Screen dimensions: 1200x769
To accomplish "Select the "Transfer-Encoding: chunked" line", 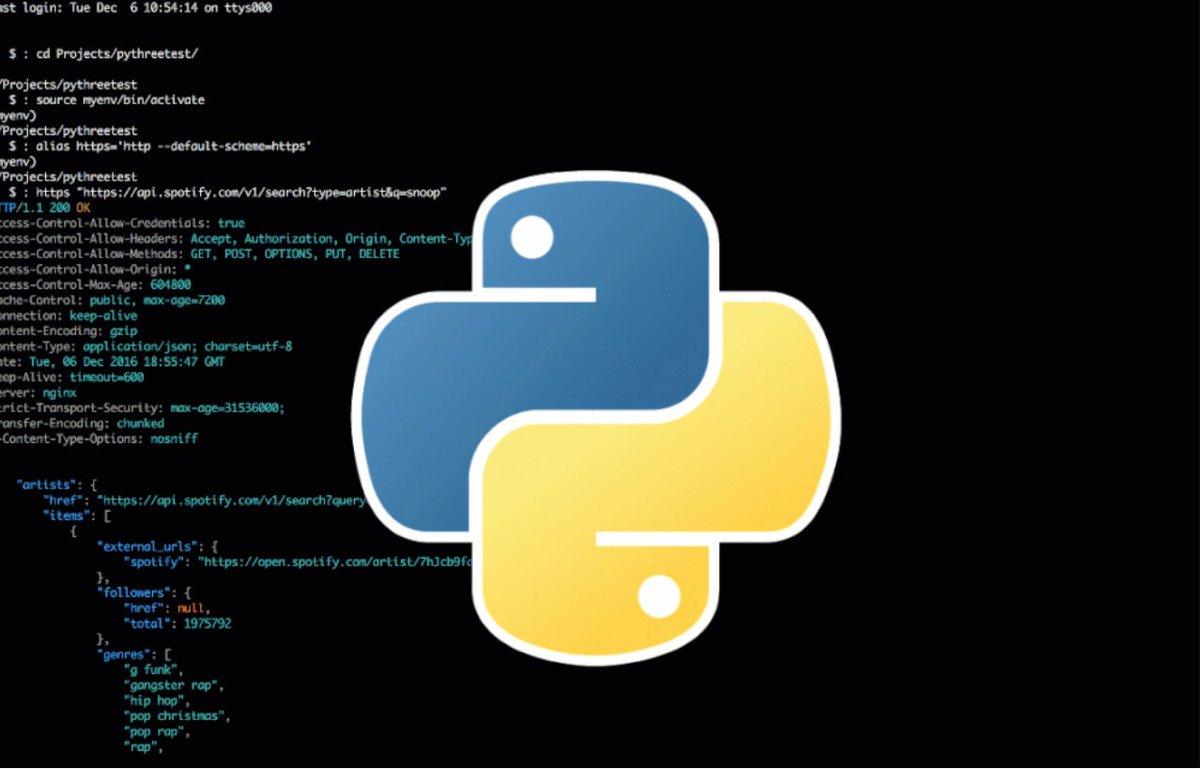I will pos(82,424).
